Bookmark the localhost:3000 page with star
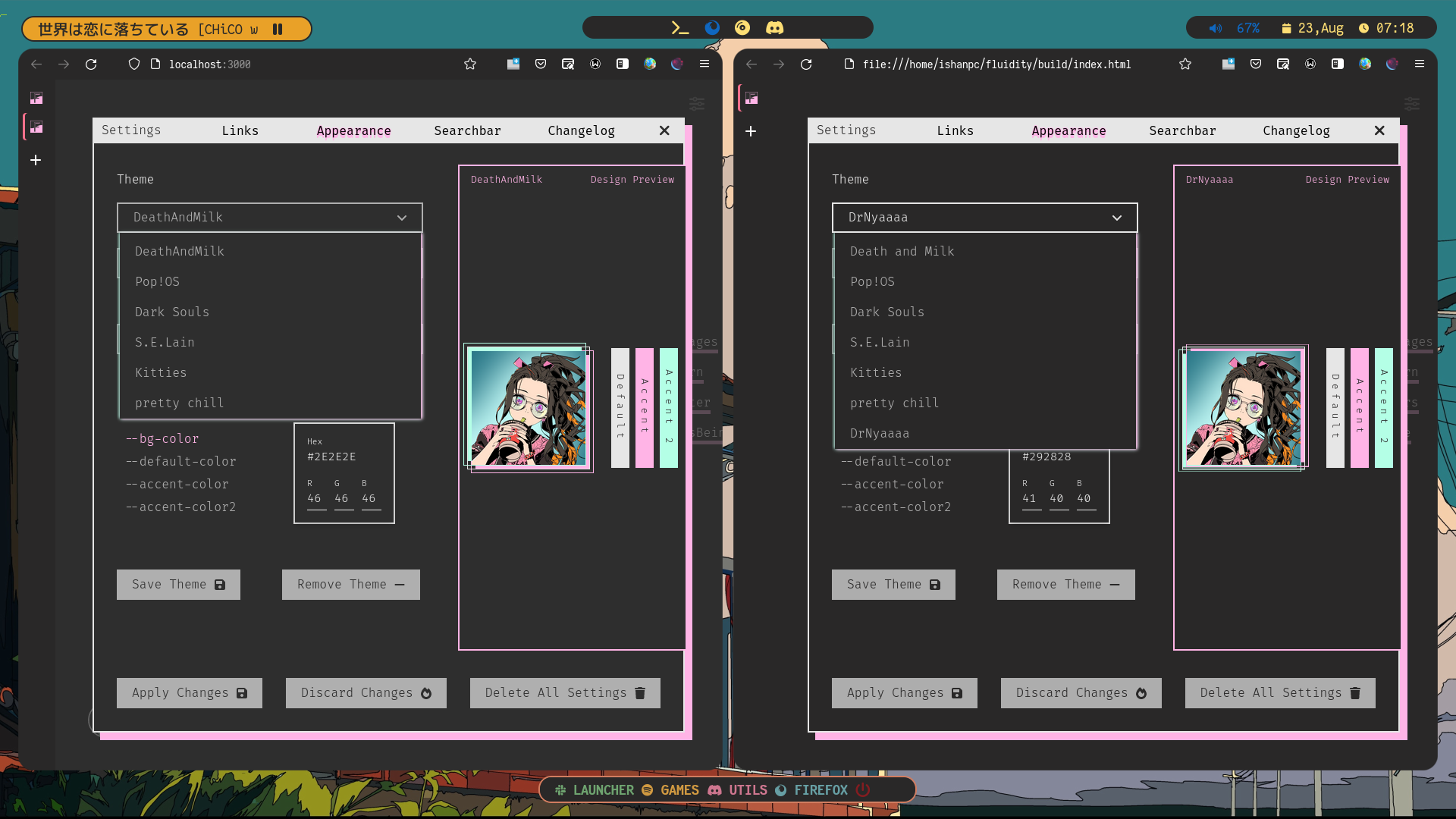Viewport: 1456px width, 819px height. tap(470, 64)
